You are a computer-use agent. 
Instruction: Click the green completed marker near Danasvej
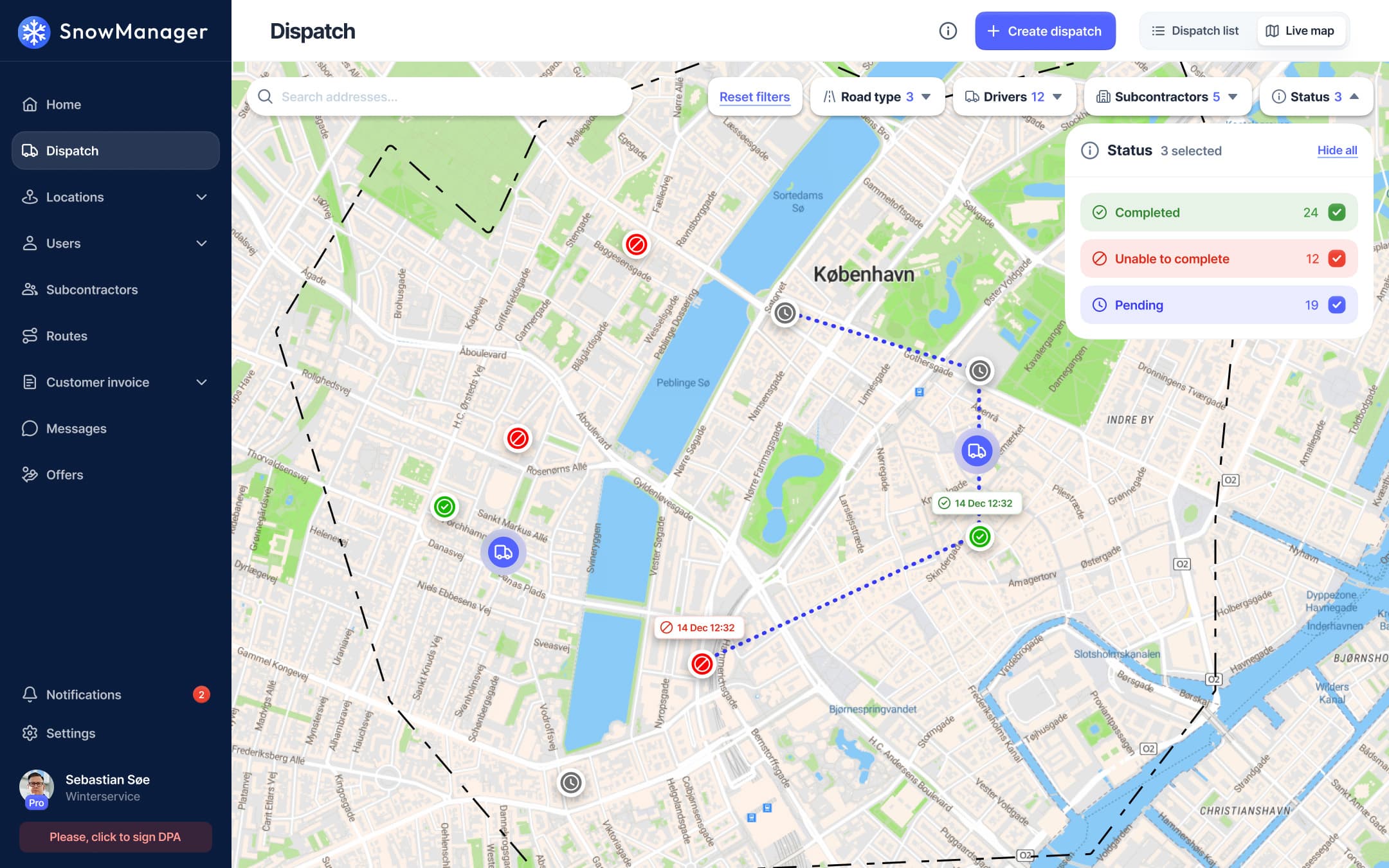tap(444, 507)
